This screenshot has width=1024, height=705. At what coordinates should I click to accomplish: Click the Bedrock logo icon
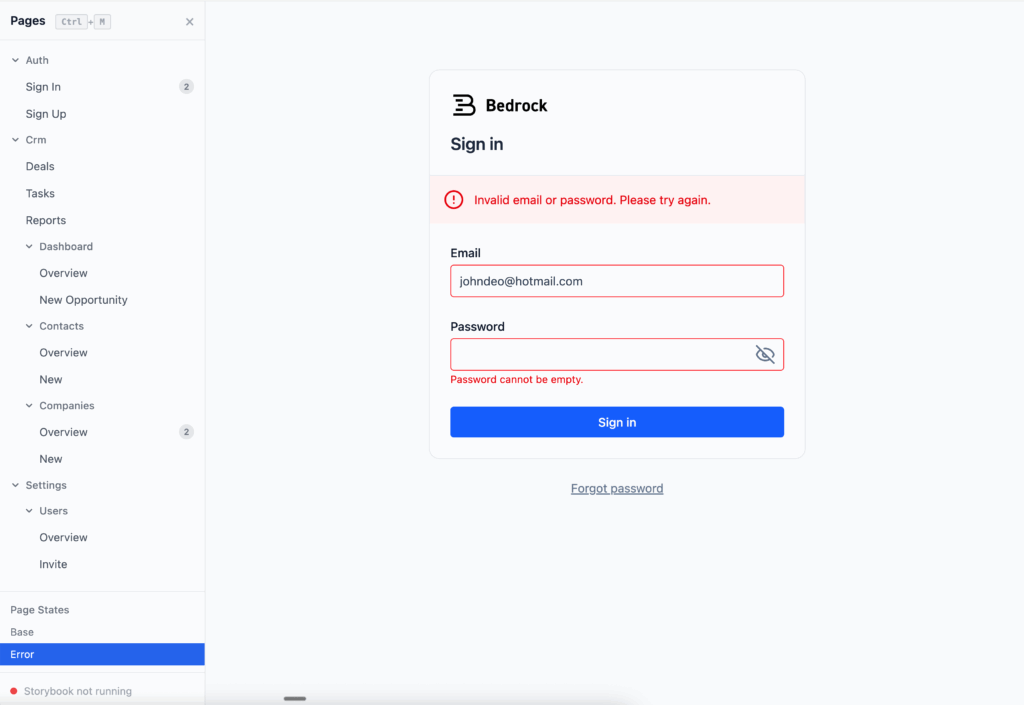click(x=463, y=105)
